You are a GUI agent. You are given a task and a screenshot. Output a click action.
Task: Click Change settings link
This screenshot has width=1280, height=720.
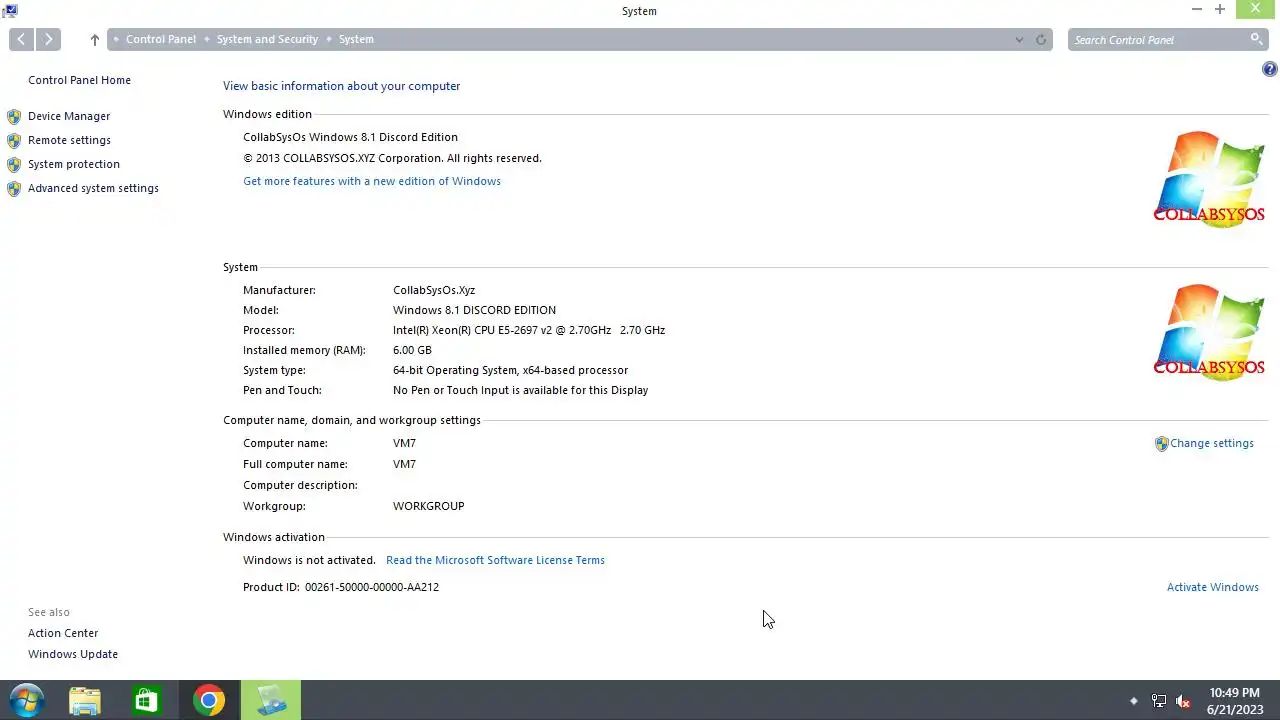tap(1212, 443)
